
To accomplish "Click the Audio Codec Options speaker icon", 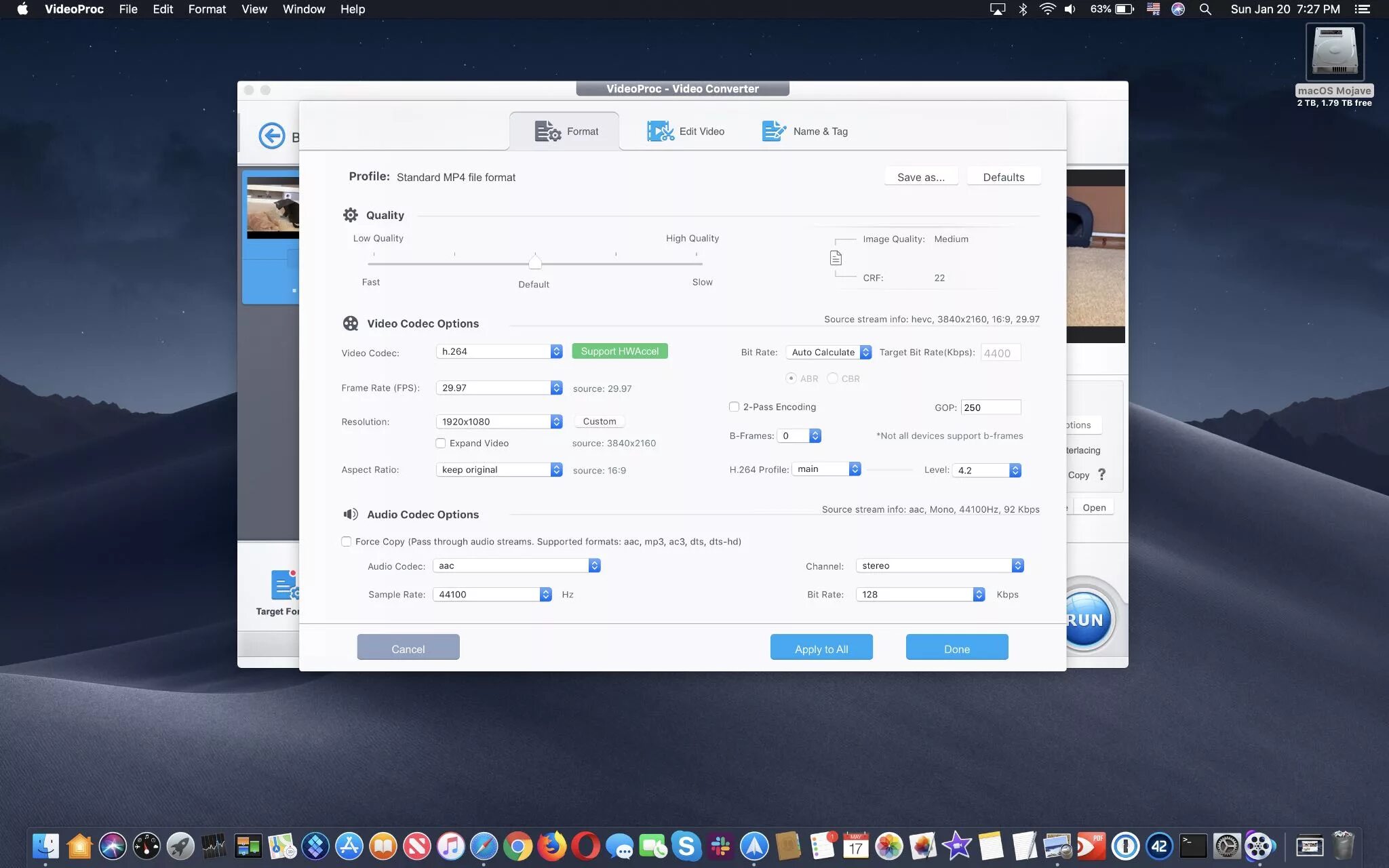I will click(x=350, y=514).
